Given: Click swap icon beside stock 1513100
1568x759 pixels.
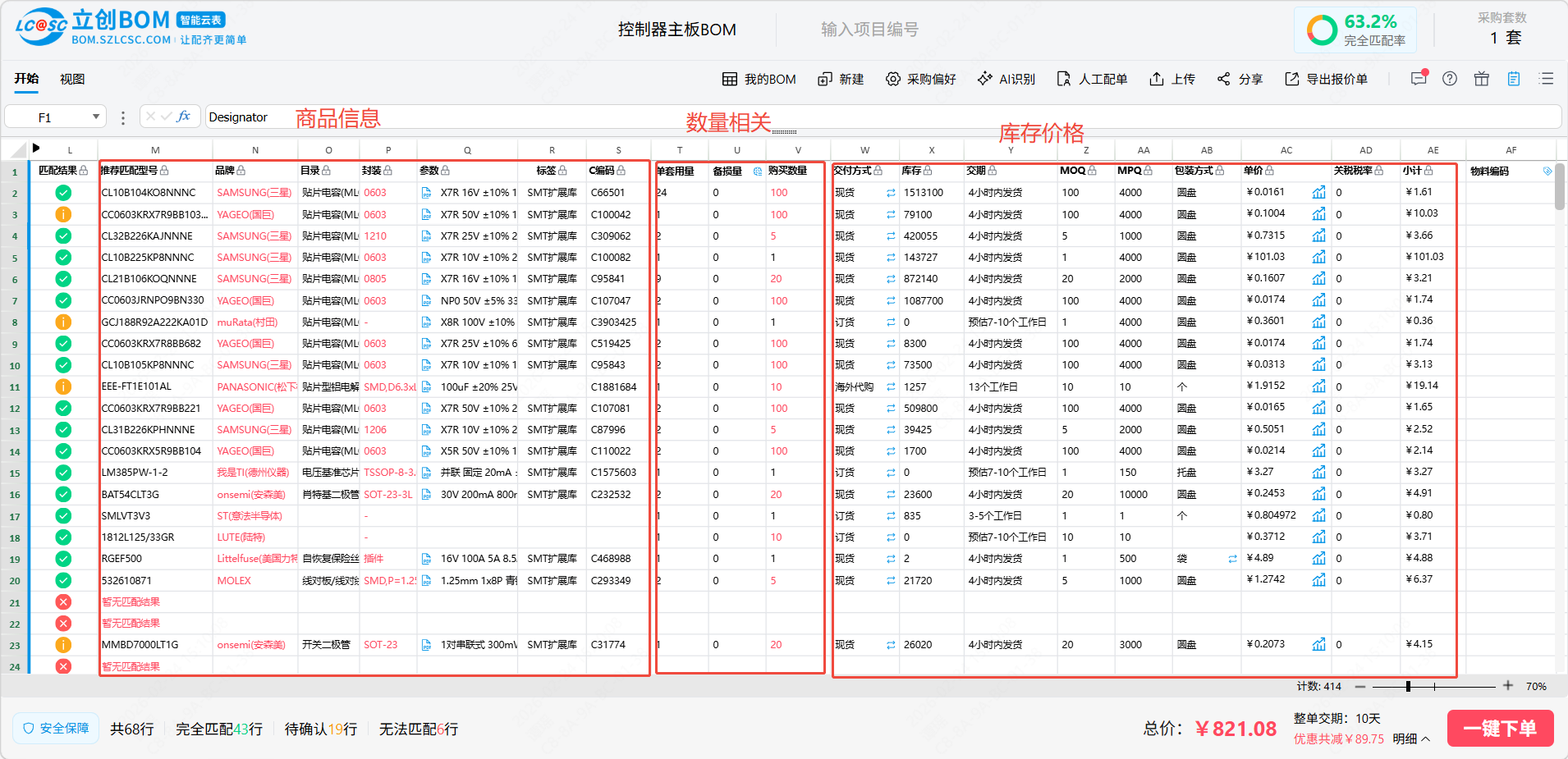Looking at the screenshot, I should click(891, 193).
